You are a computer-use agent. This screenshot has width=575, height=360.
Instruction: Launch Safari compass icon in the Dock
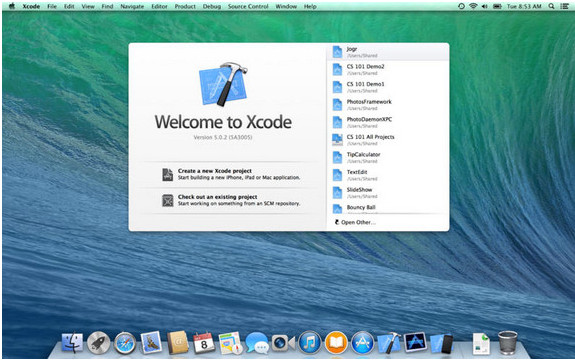[x=125, y=343]
